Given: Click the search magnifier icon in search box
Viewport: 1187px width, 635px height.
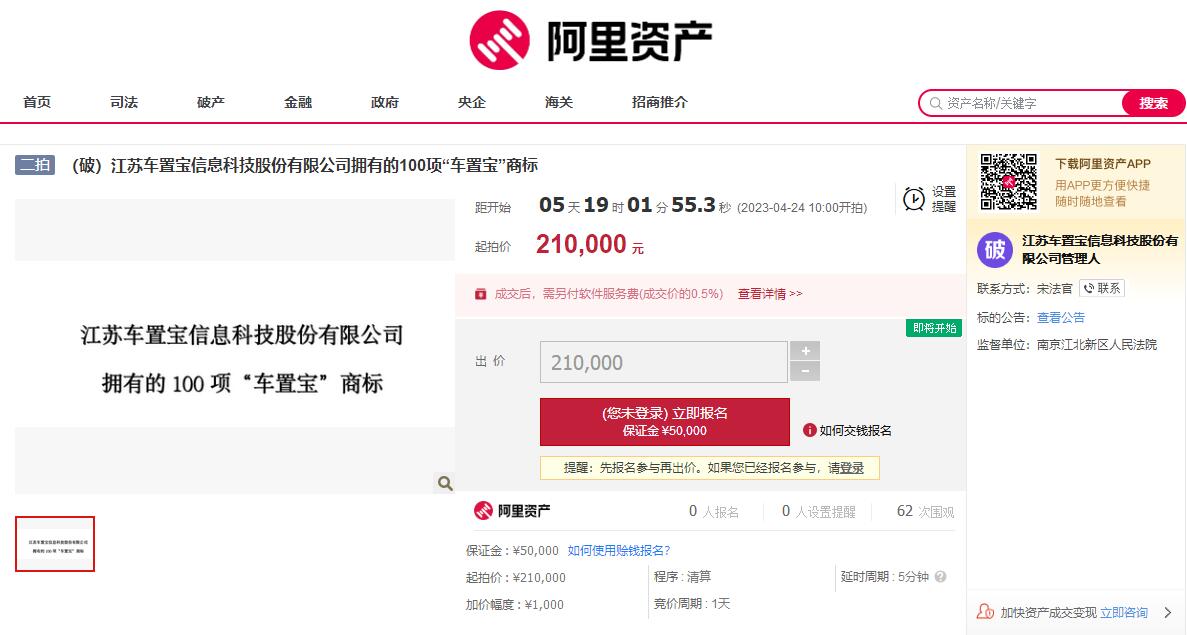Looking at the screenshot, I should (x=936, y=103).
